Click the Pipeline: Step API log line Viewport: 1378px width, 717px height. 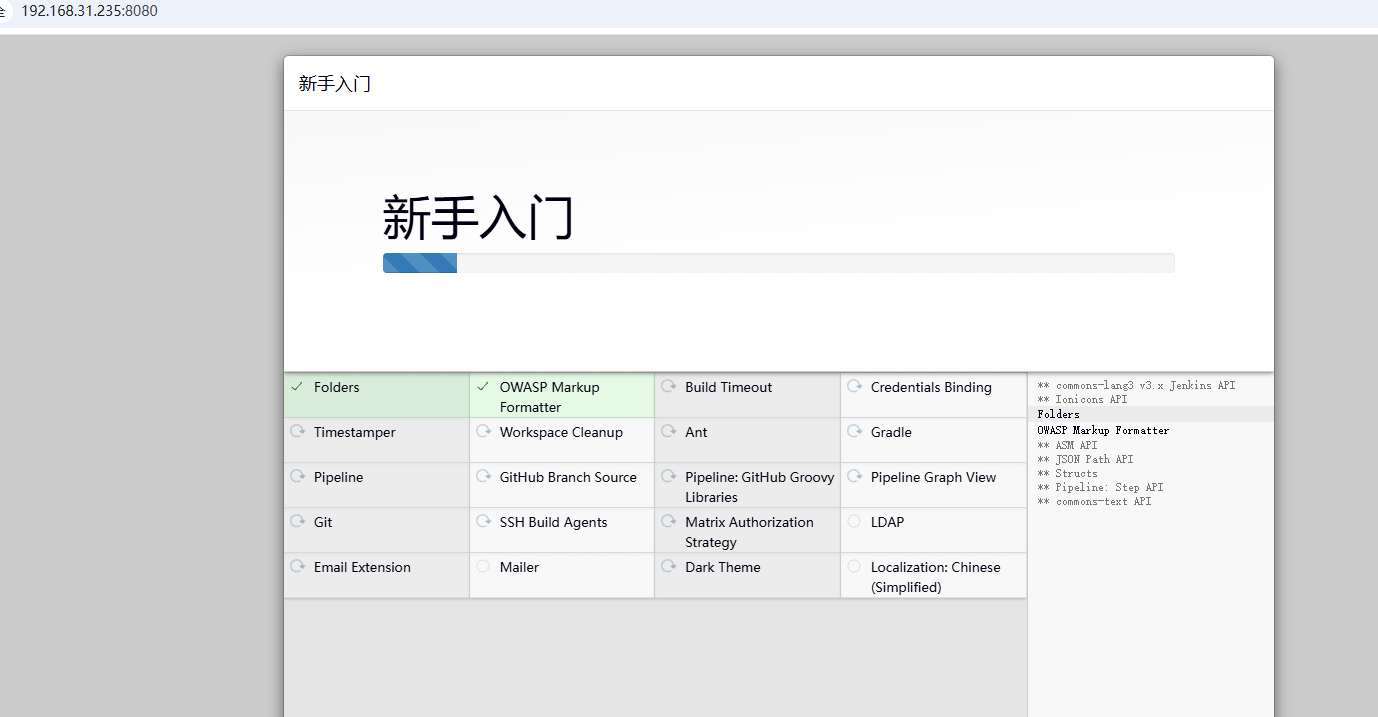(x=1100, y=487)
